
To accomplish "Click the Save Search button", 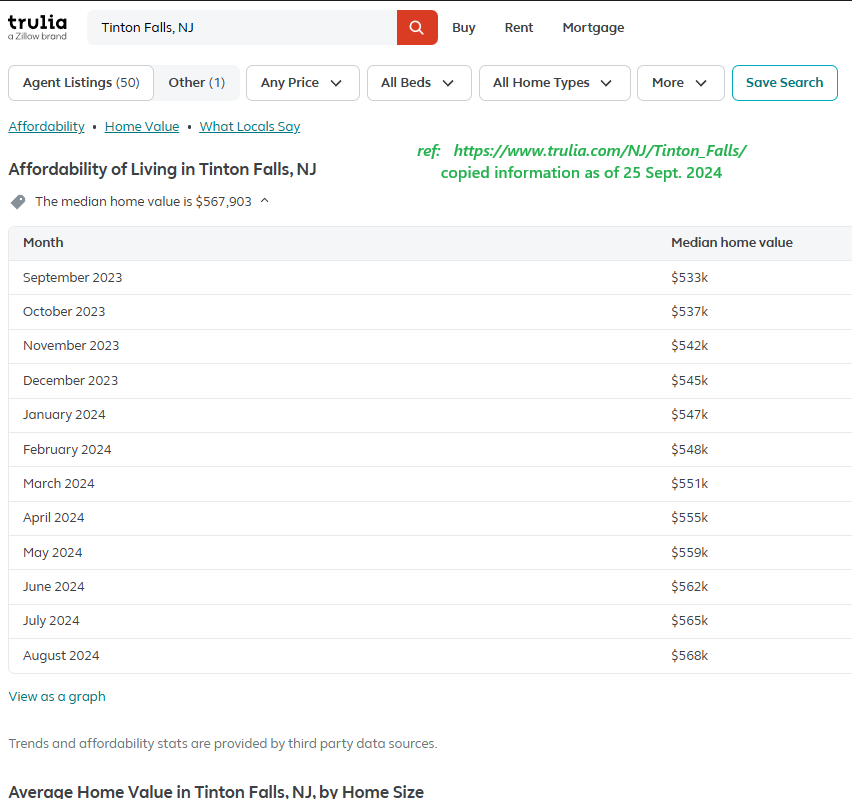I will pos(784,83).
